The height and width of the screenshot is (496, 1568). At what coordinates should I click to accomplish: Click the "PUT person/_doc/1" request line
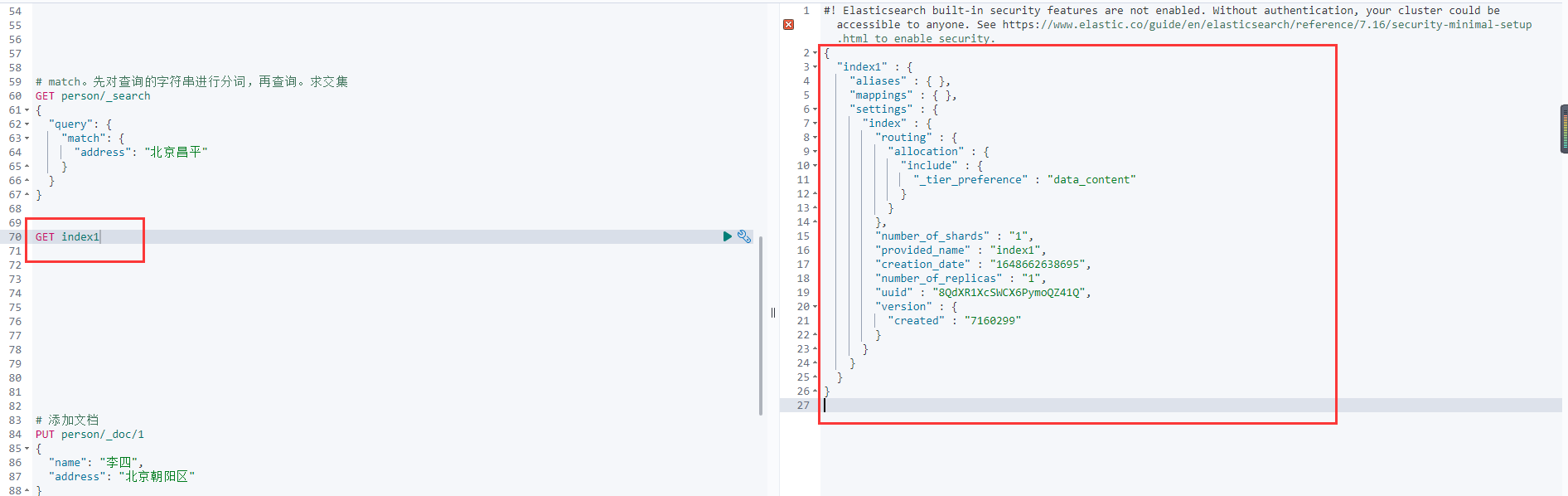coord(90,435)
